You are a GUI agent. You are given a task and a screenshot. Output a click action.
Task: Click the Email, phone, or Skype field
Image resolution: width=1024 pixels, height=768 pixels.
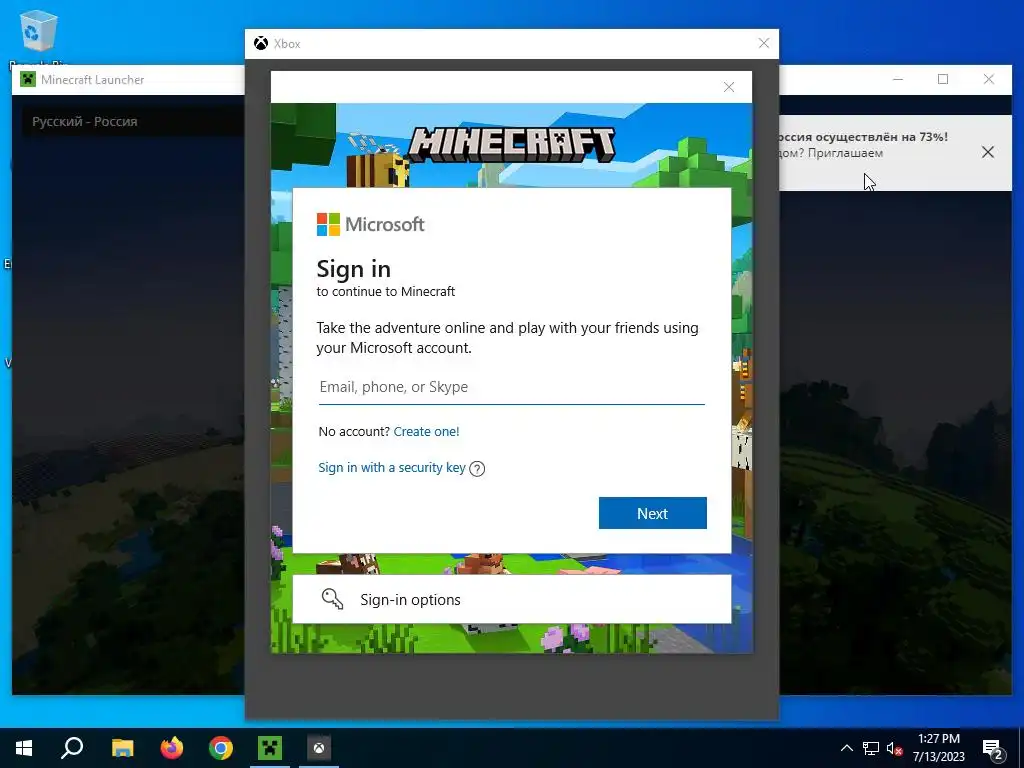click(511, 387)
